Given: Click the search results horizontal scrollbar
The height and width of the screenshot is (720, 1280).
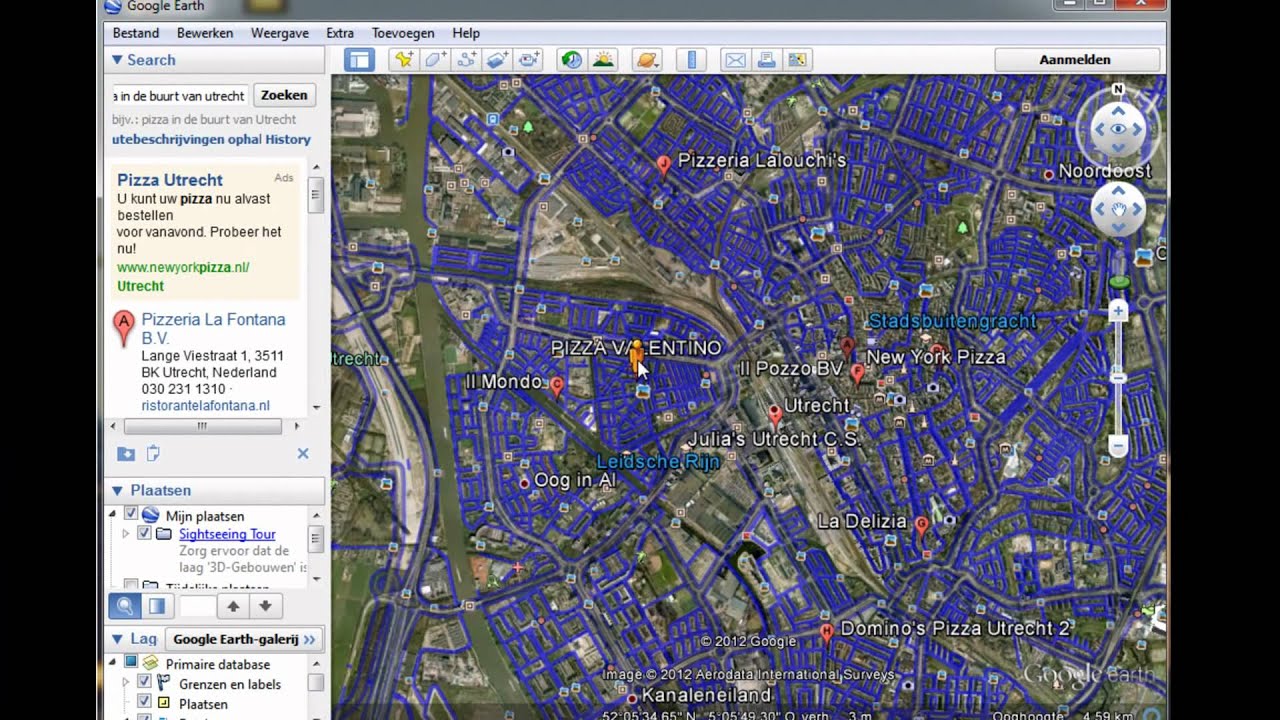Looking at the screenshot, I should (203, 426).
